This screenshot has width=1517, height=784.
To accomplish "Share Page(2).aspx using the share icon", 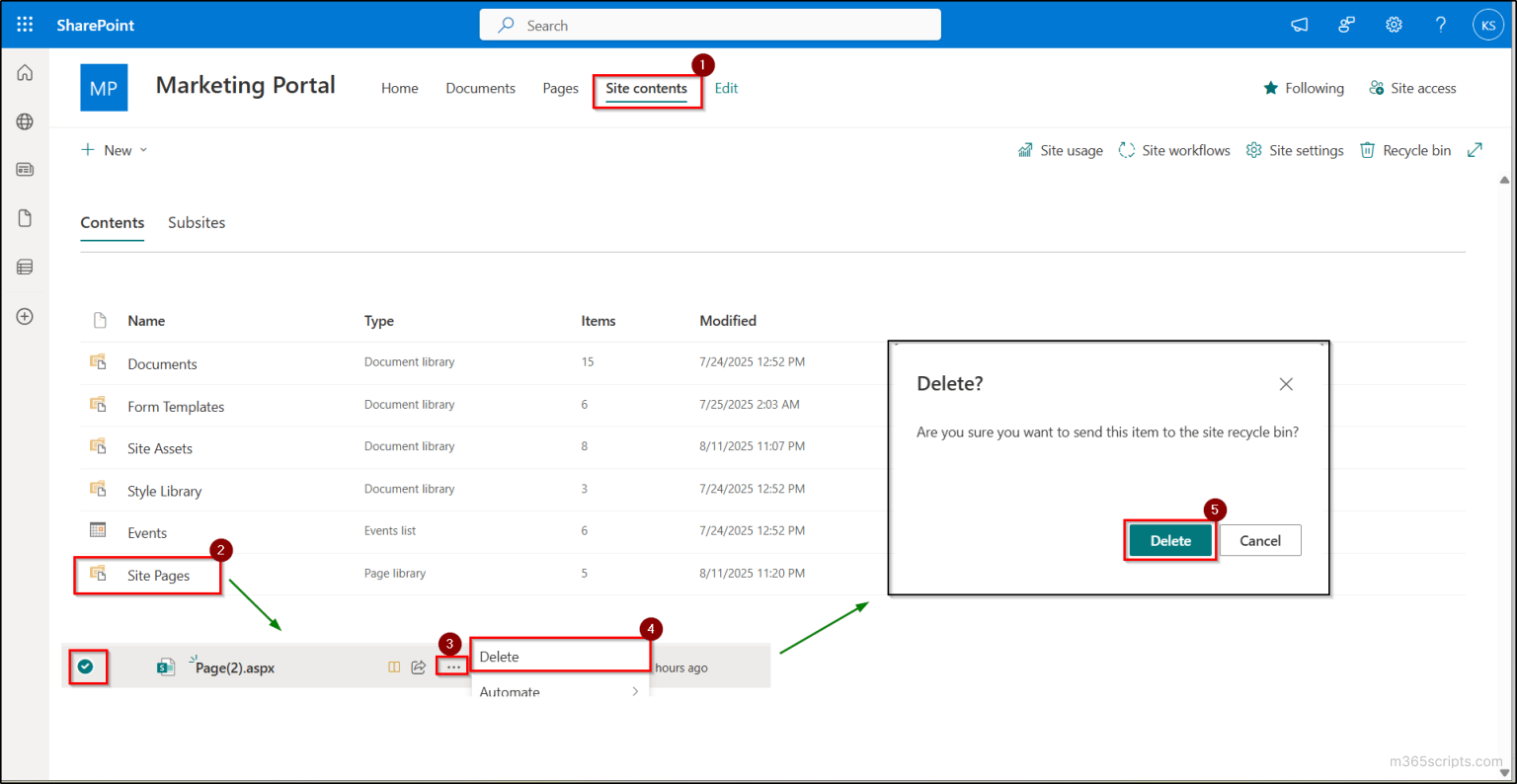I will tap(419, 666).
